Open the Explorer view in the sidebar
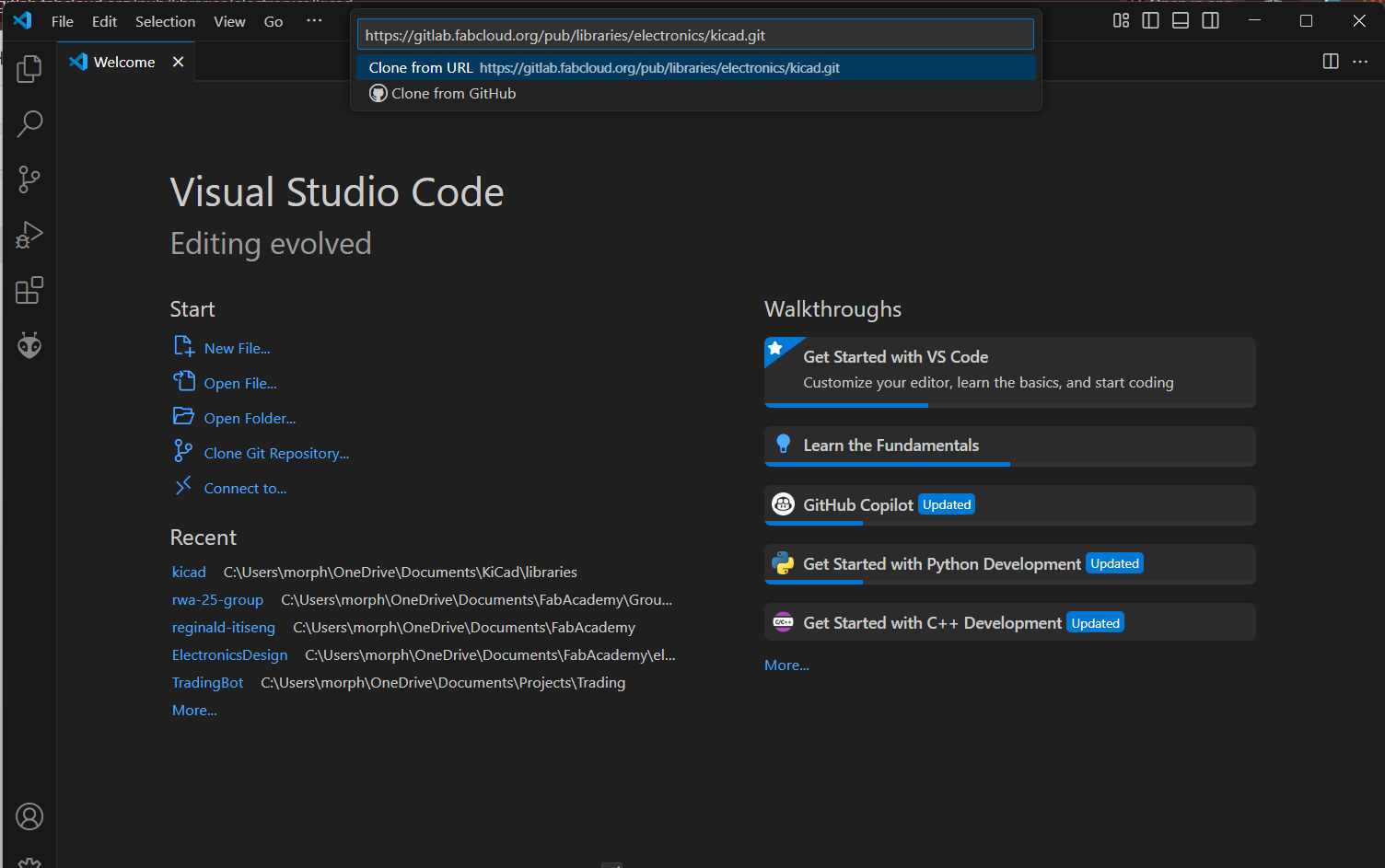Viewport: 1385px width, 868px height. pyautogui.click(x=29, y=68)
